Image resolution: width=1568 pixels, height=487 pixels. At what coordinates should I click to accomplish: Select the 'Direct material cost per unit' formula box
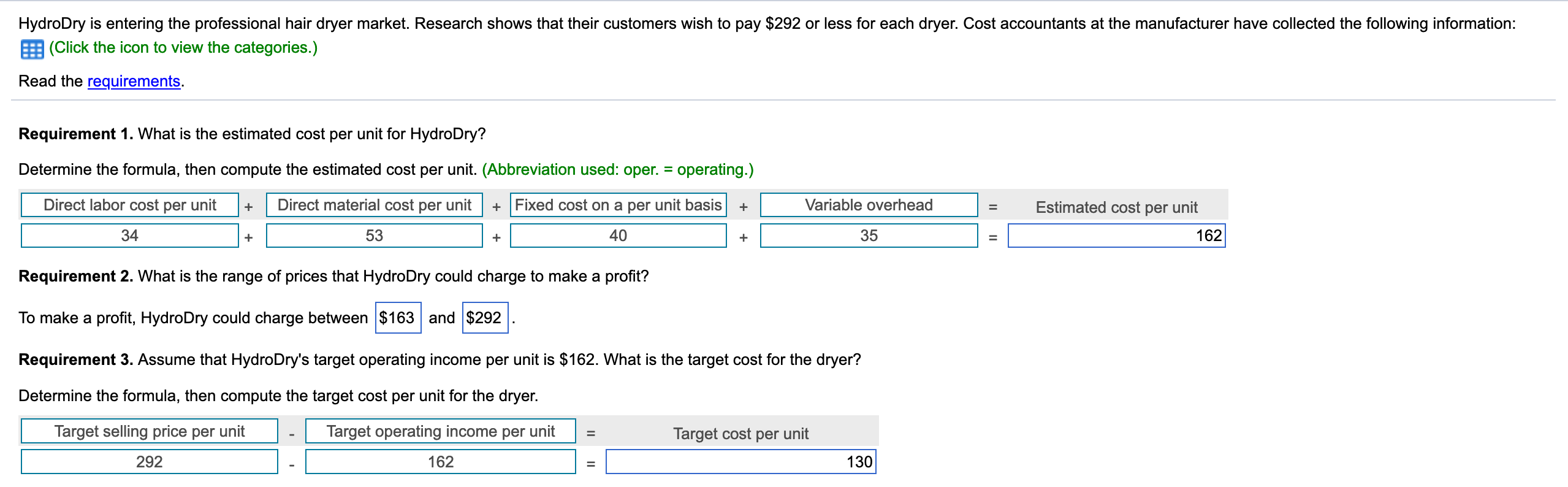375,205
